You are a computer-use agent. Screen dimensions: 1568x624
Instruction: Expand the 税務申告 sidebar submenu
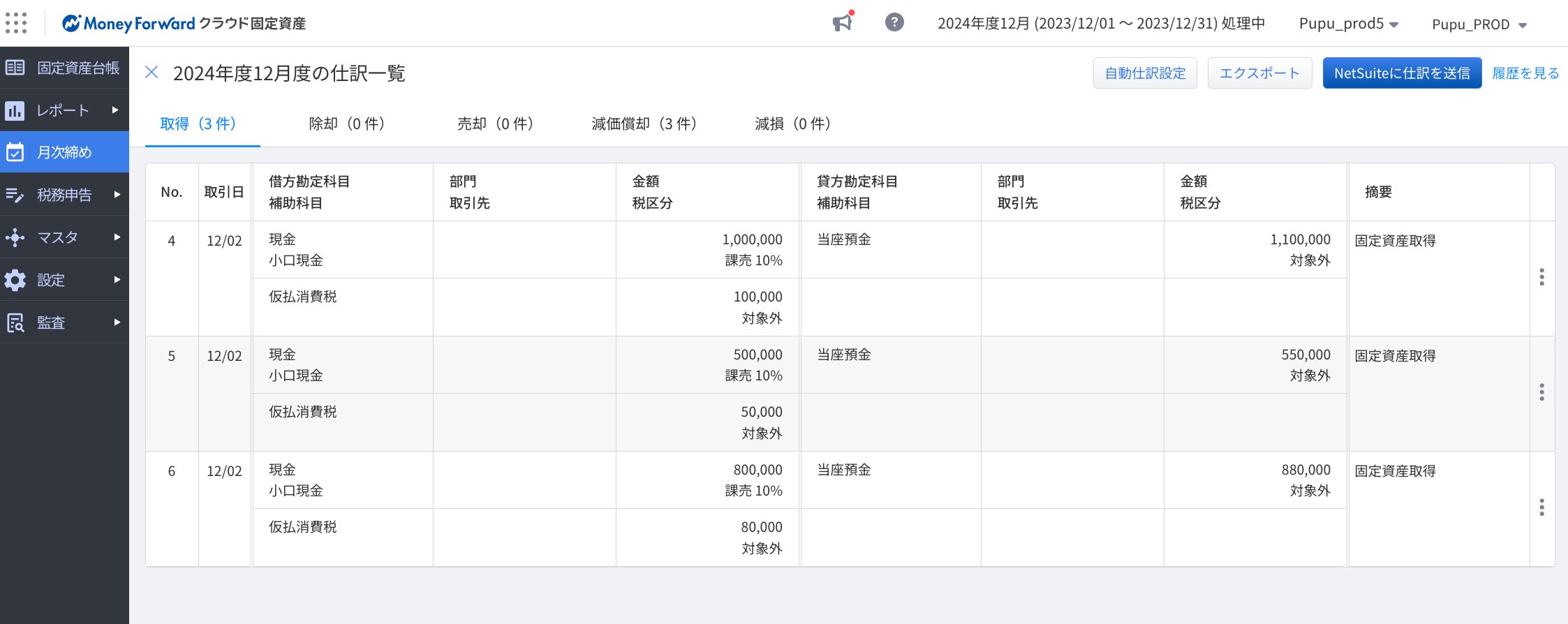[116, 195]
